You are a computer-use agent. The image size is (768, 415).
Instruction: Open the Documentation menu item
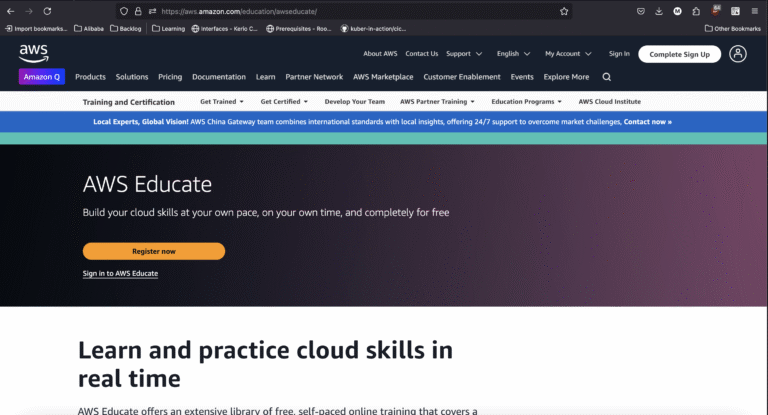point(219,77)
